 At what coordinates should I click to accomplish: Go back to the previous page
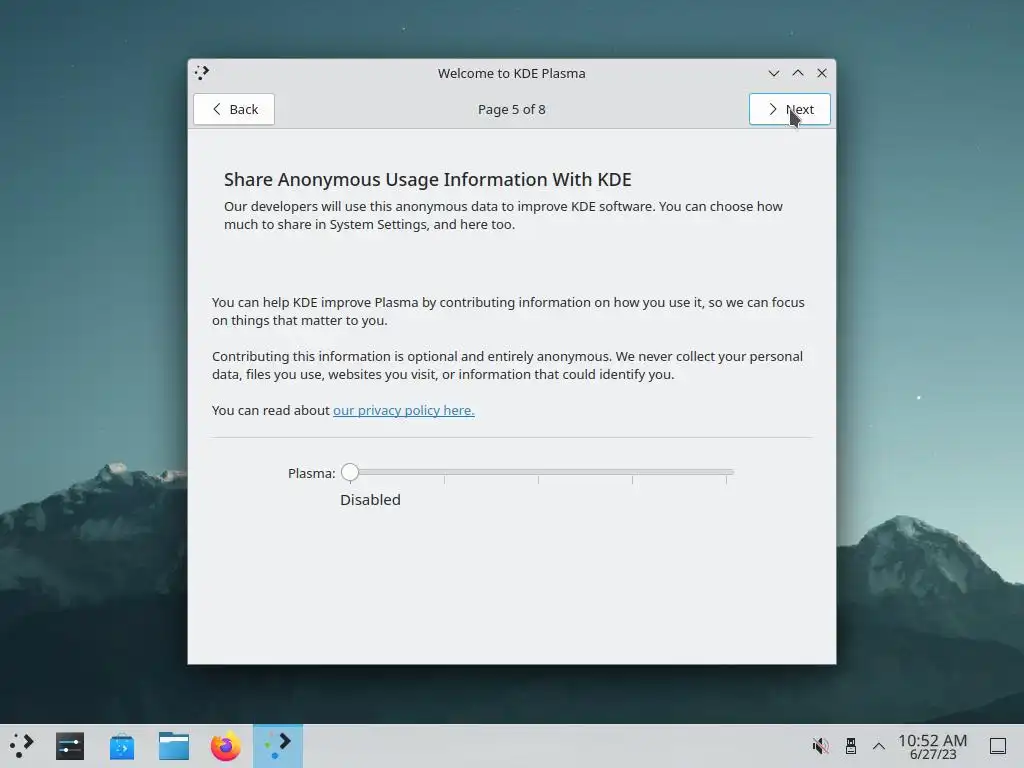(x=234, y=109)
